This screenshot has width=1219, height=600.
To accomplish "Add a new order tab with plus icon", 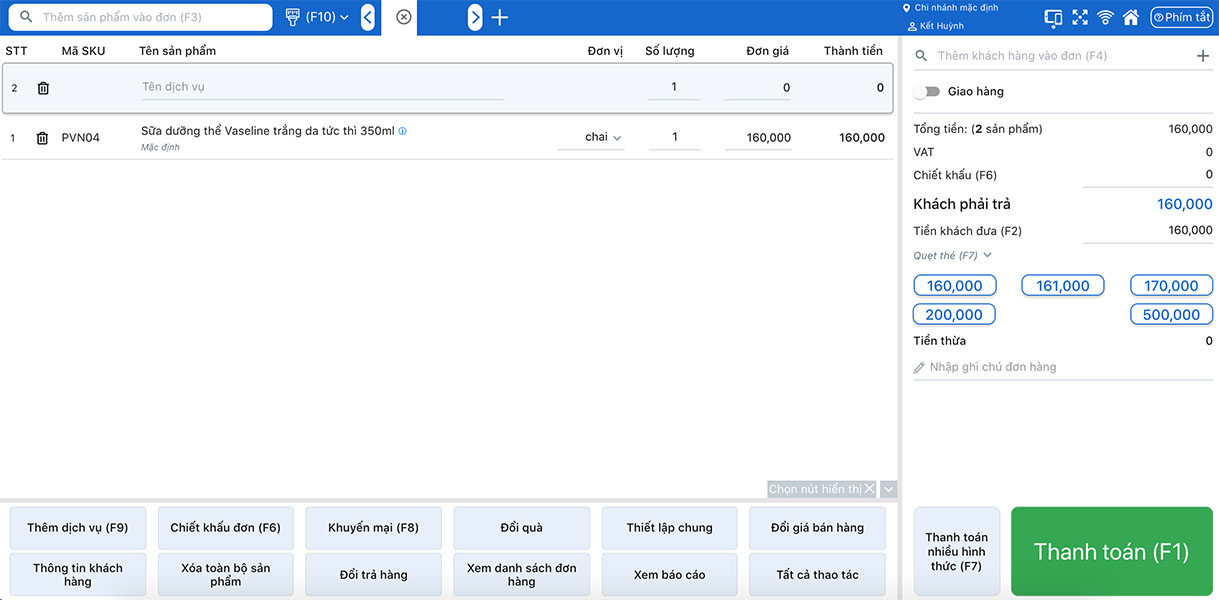I will click(x=500, y=17).
